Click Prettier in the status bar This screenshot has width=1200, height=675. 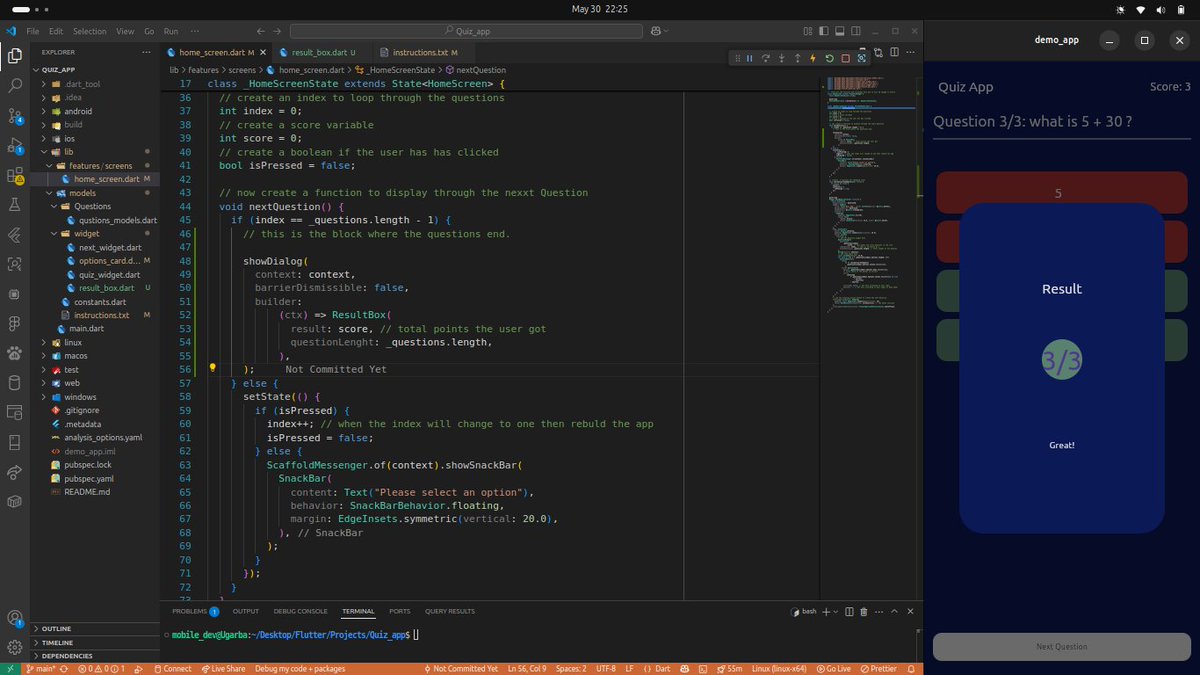[877, 668]
